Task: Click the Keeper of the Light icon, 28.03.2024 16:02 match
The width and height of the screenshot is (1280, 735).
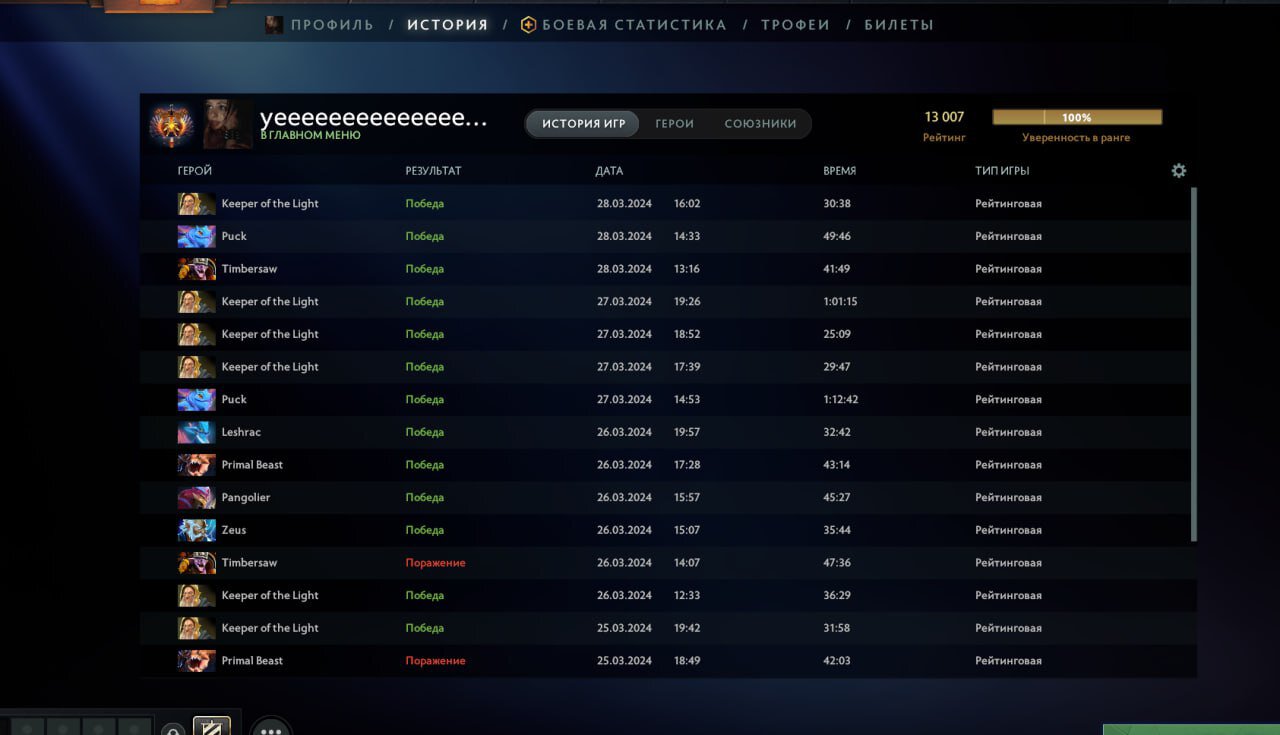Action: [x=196, y=204]
